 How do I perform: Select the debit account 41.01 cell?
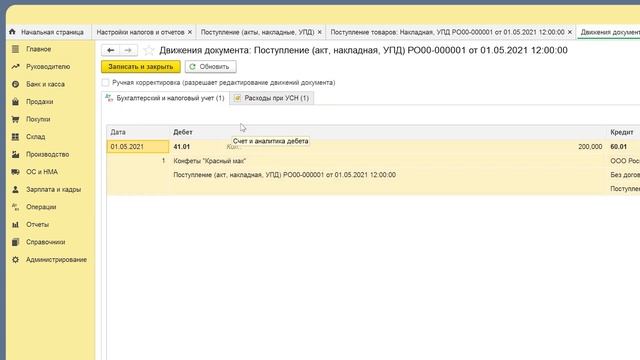[182, 147]
